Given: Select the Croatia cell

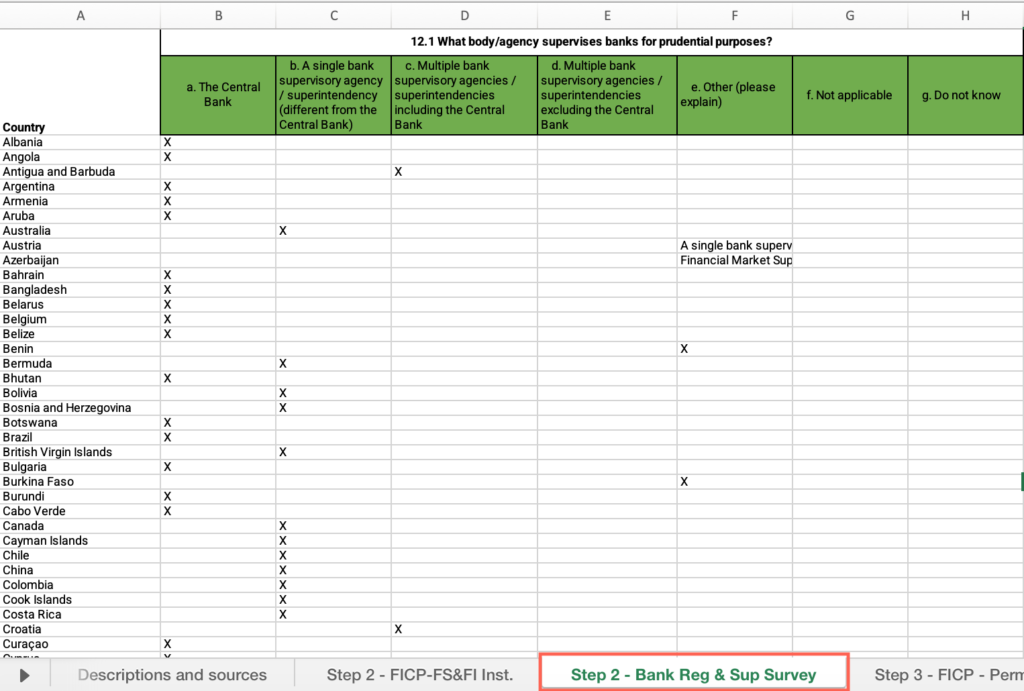Looking at the screenshot, I should [x=80, y=630].
